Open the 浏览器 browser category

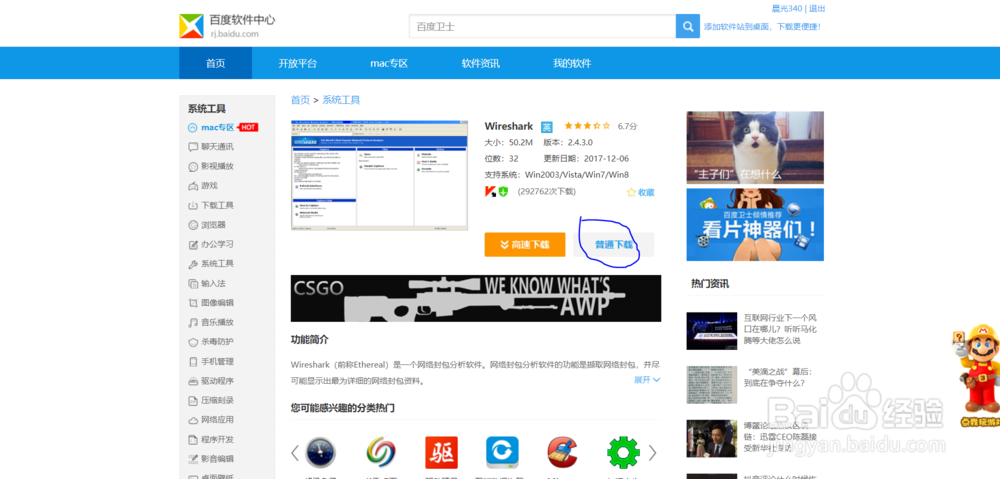(x=207, y=225)
